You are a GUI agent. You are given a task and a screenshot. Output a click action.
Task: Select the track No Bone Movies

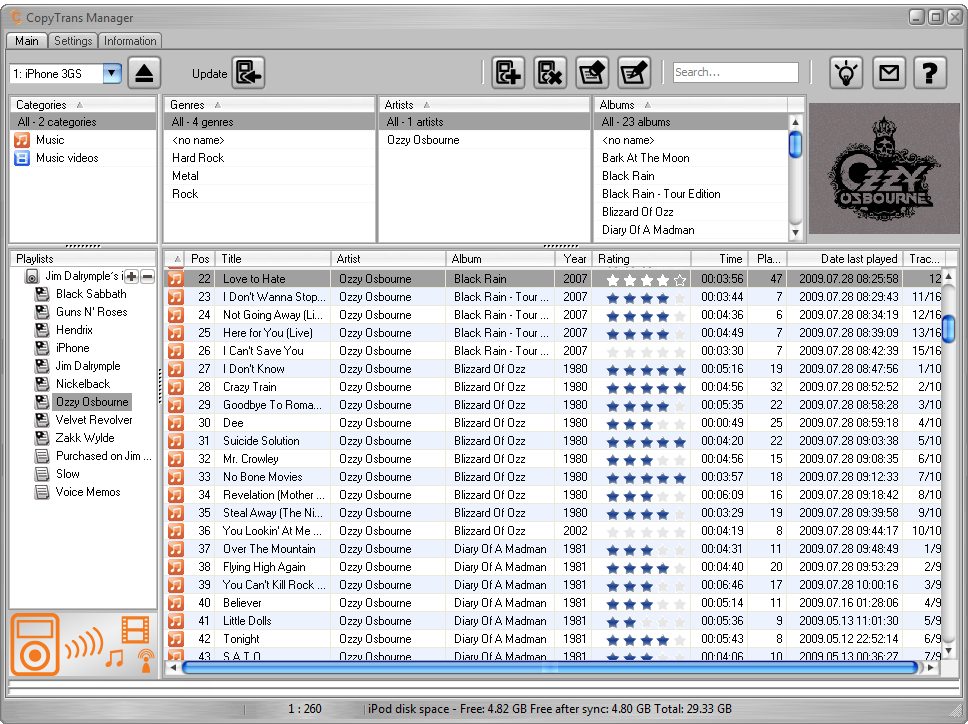tap(554, 476)
